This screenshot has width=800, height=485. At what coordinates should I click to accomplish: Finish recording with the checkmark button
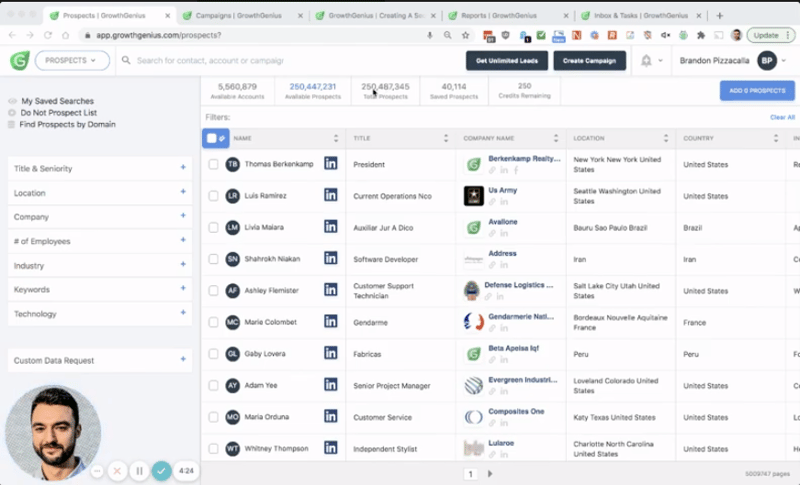(161, 471)
